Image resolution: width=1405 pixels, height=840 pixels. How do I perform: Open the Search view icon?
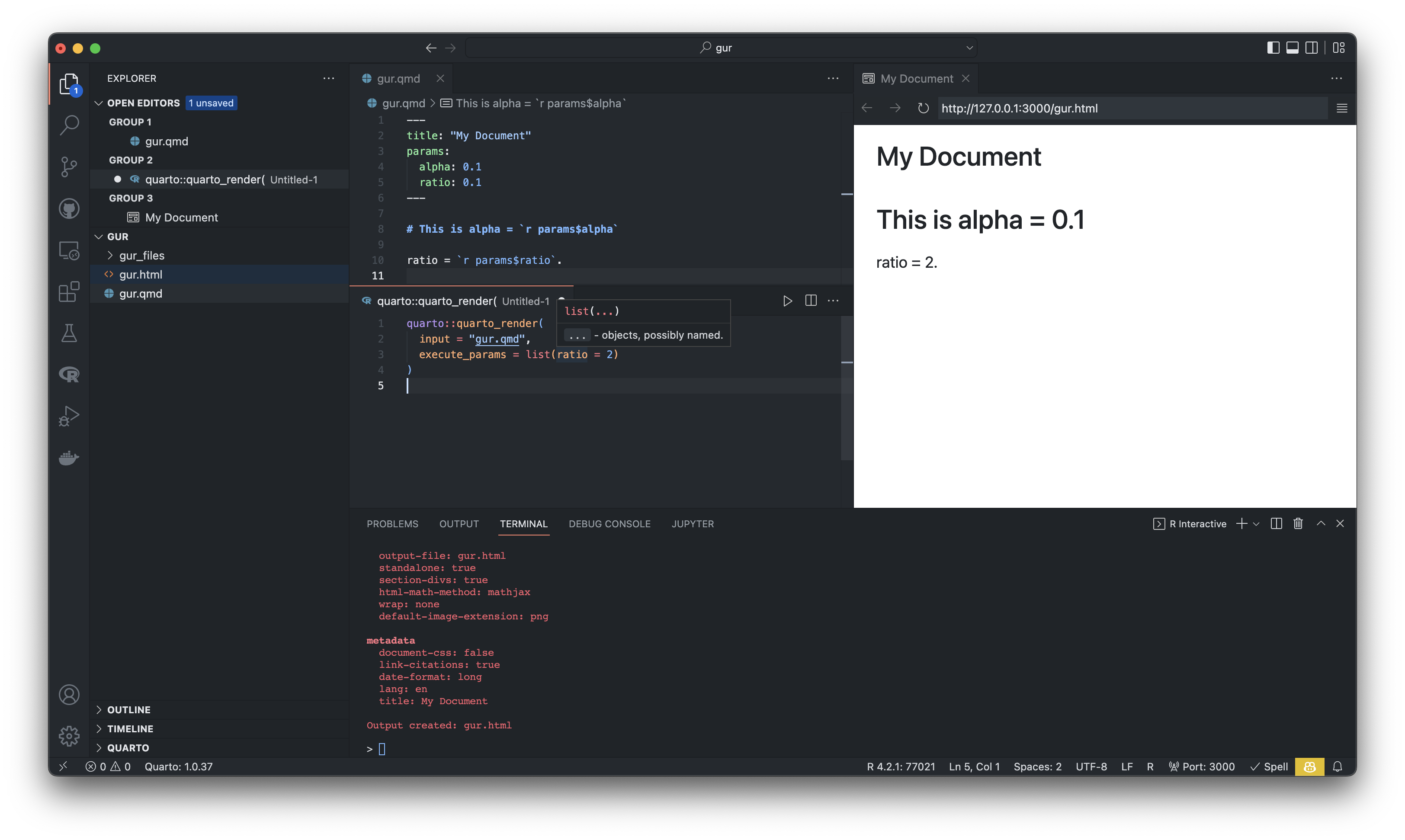[x=69, y=125]
